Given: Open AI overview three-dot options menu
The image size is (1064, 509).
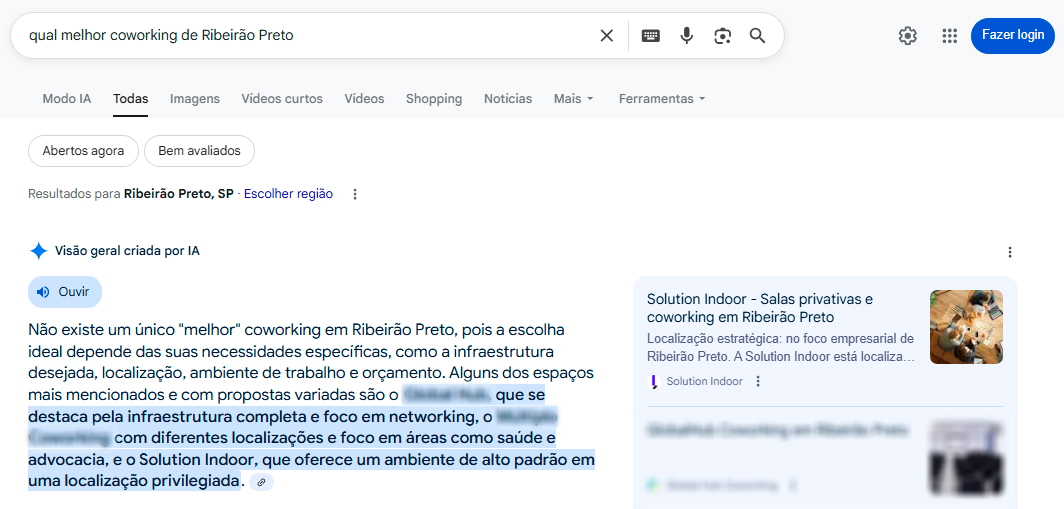Looking at the screenshot, I should pyautogui.click(x=1009, y=252).
